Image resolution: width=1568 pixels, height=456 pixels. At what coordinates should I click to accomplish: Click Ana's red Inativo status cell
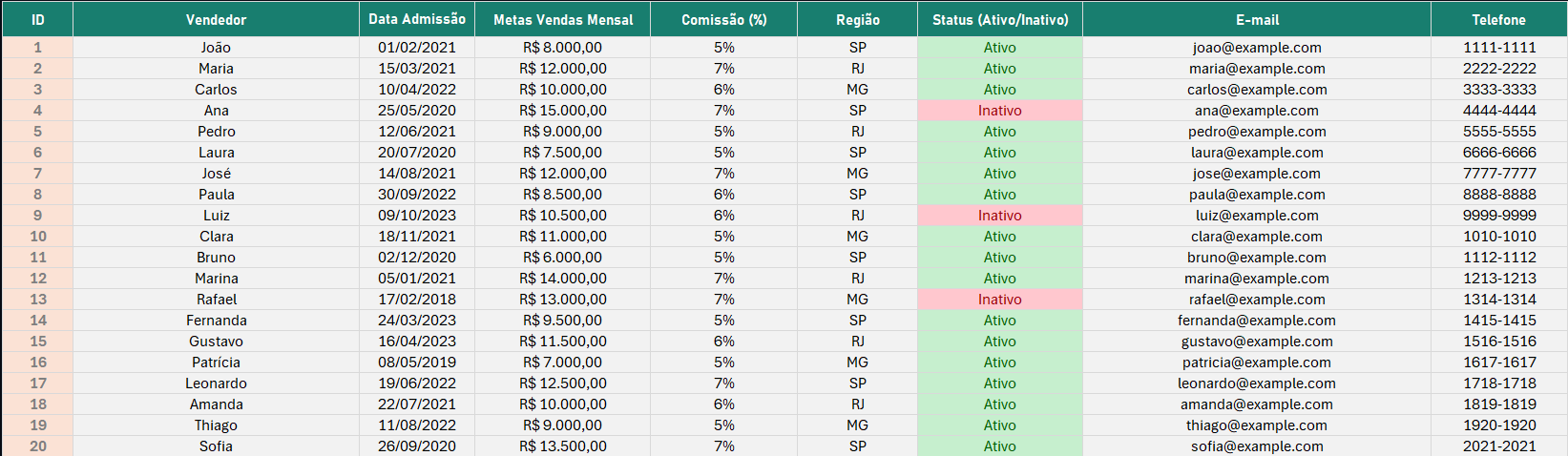(x=999, y=111)
